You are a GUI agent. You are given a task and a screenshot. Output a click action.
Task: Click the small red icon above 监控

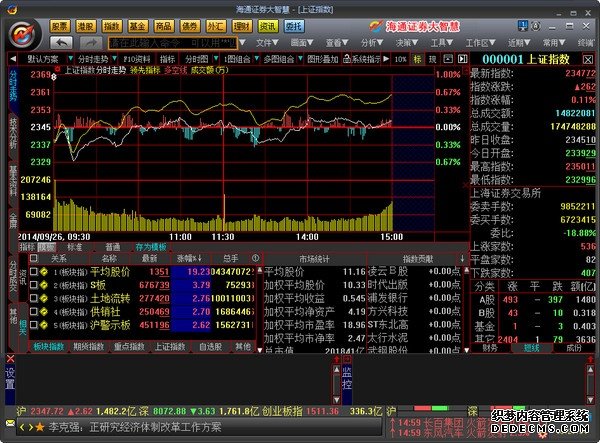pyautogui.click(x=347, y=359)
